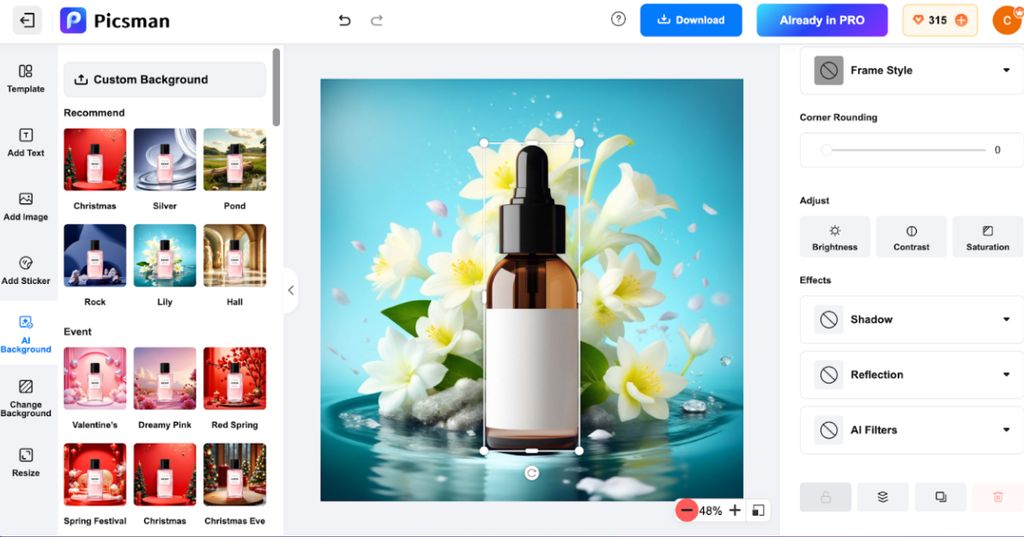Open the Contrast adjustment
Viewport: 1024px width, 537px height.
pos(911,236)
